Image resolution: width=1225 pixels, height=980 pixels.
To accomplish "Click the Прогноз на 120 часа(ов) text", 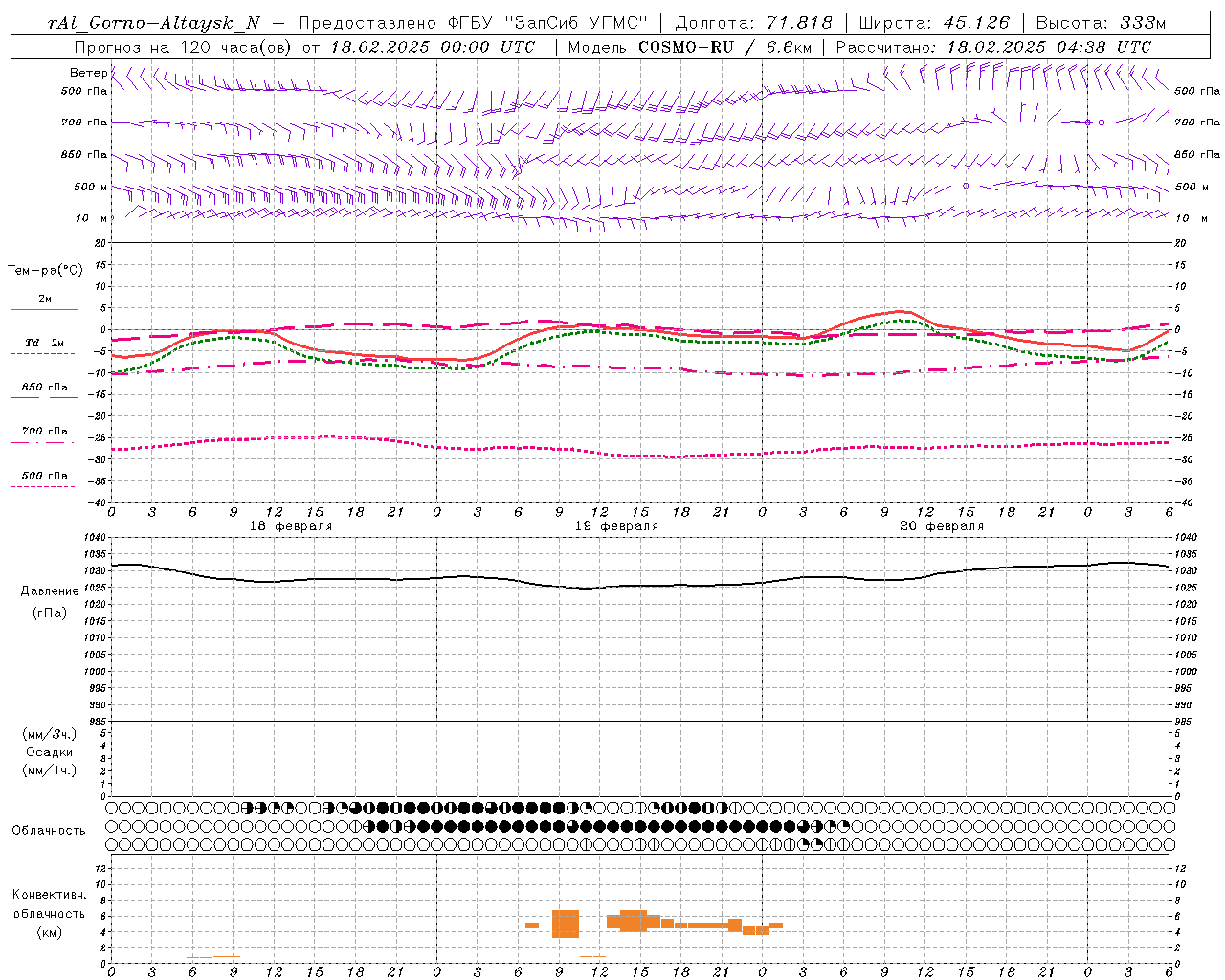I will pos(183,47).
